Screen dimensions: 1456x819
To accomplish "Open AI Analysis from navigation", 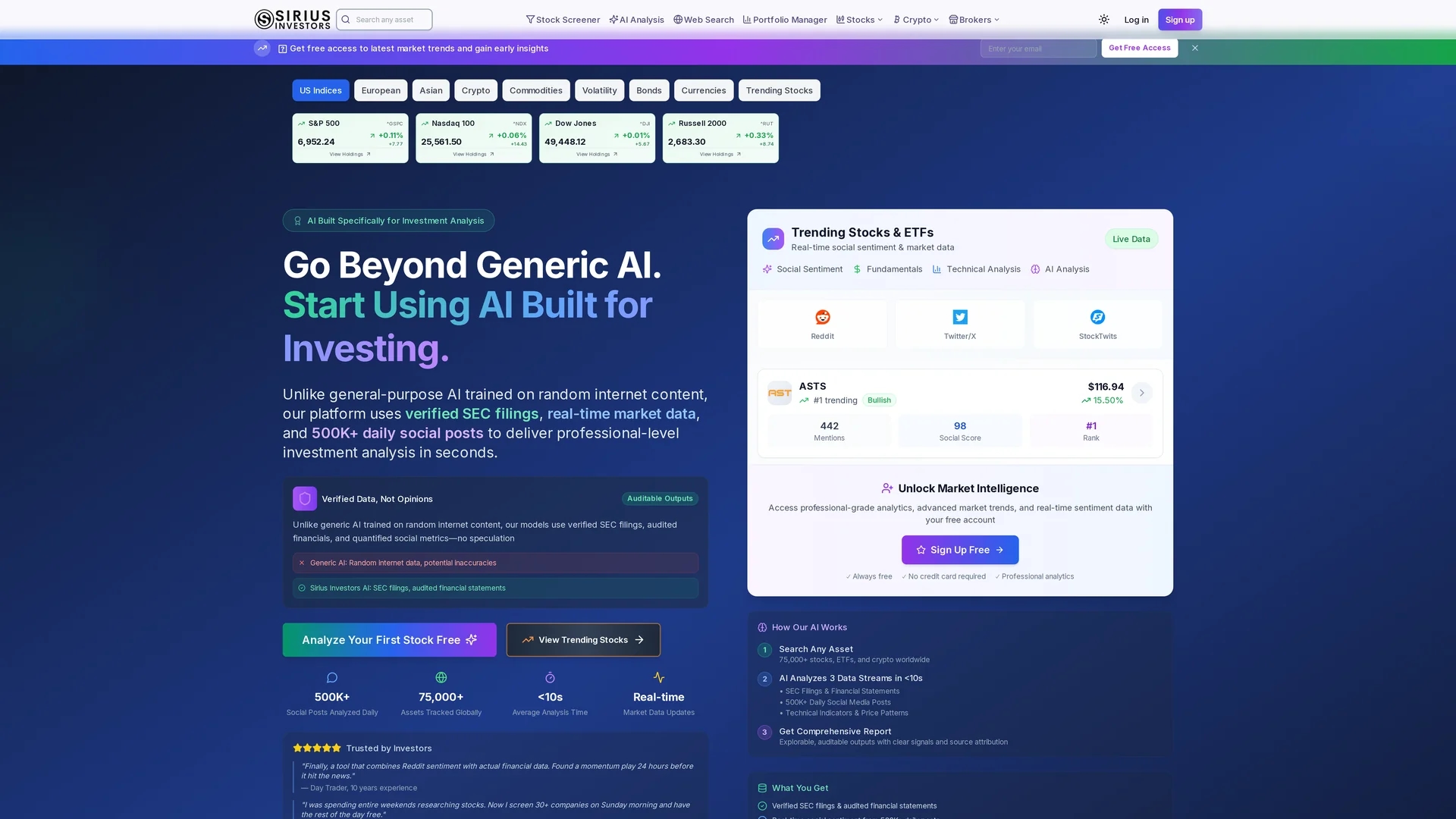I will 636,20.
